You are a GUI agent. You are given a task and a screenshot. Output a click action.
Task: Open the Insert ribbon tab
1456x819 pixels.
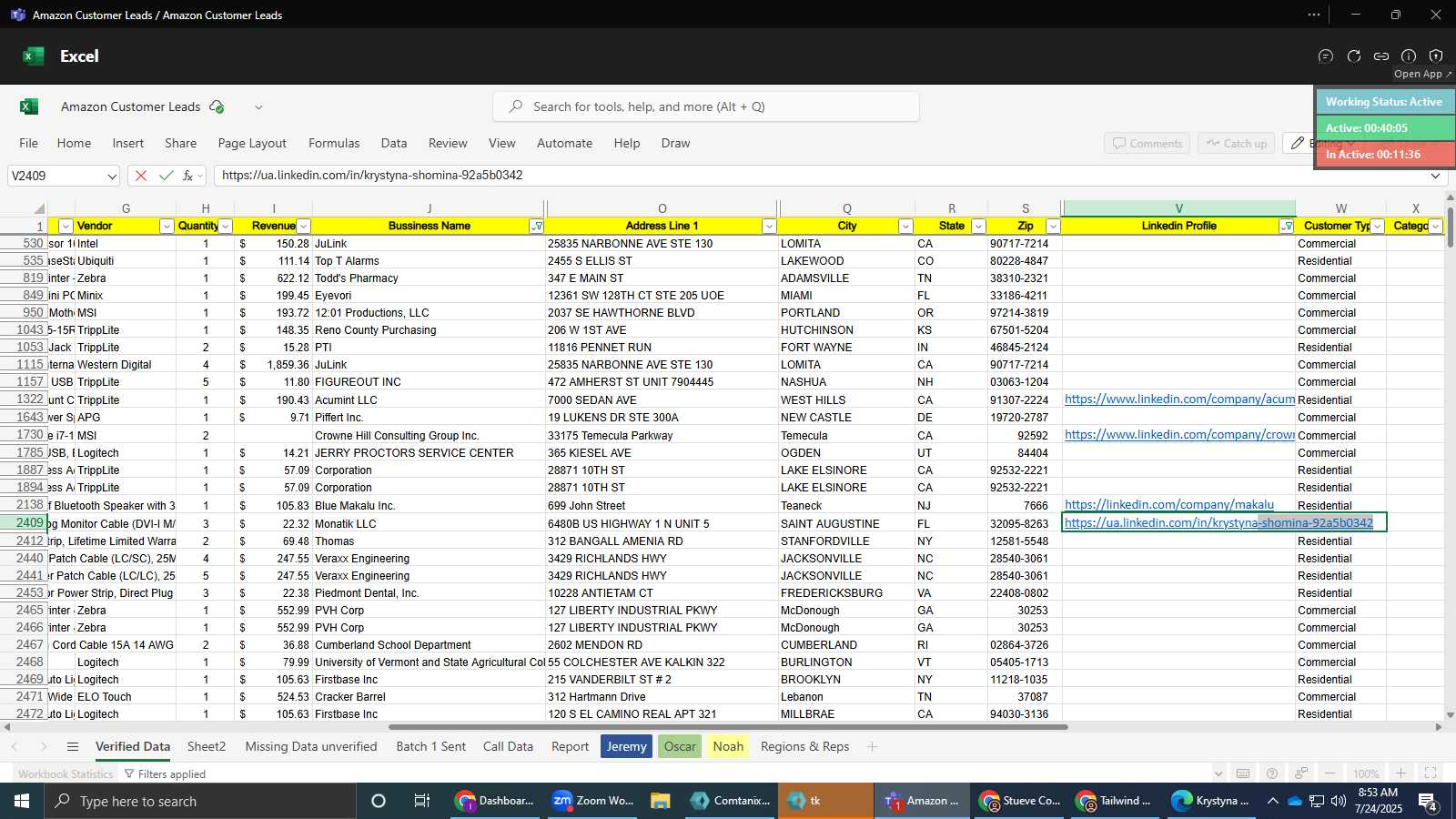tap(128, 143)
